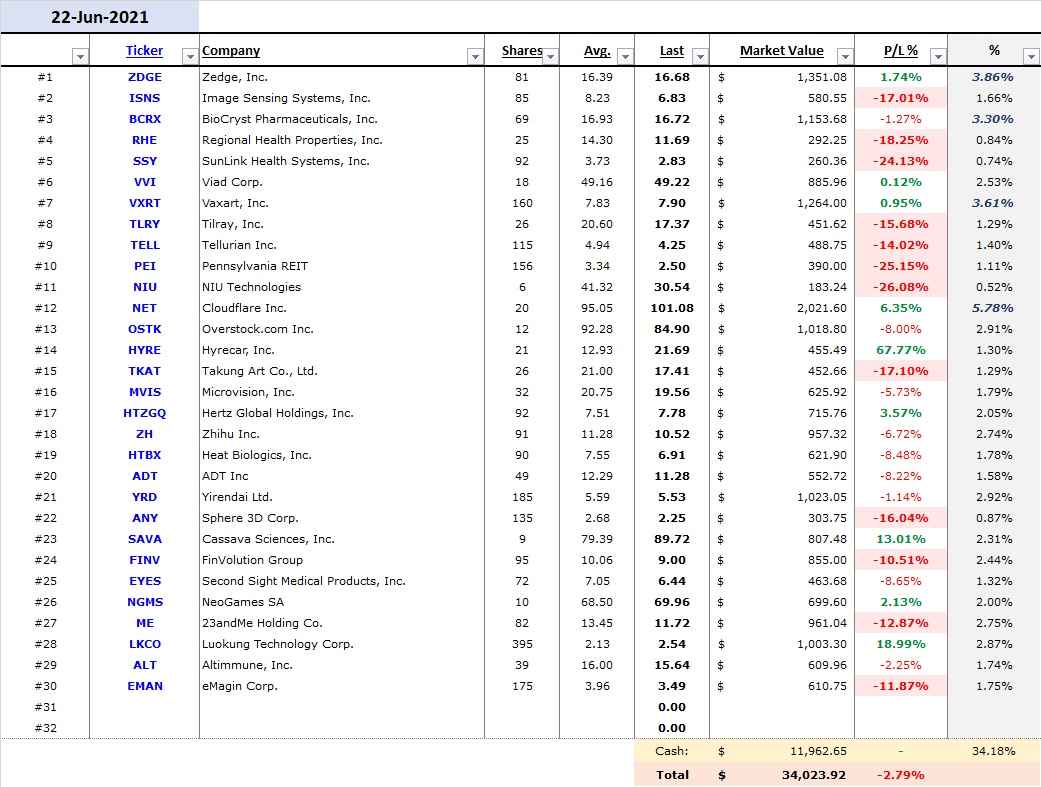
Task: Select the TELL ticker cell
Action: (x=145, y=245)
